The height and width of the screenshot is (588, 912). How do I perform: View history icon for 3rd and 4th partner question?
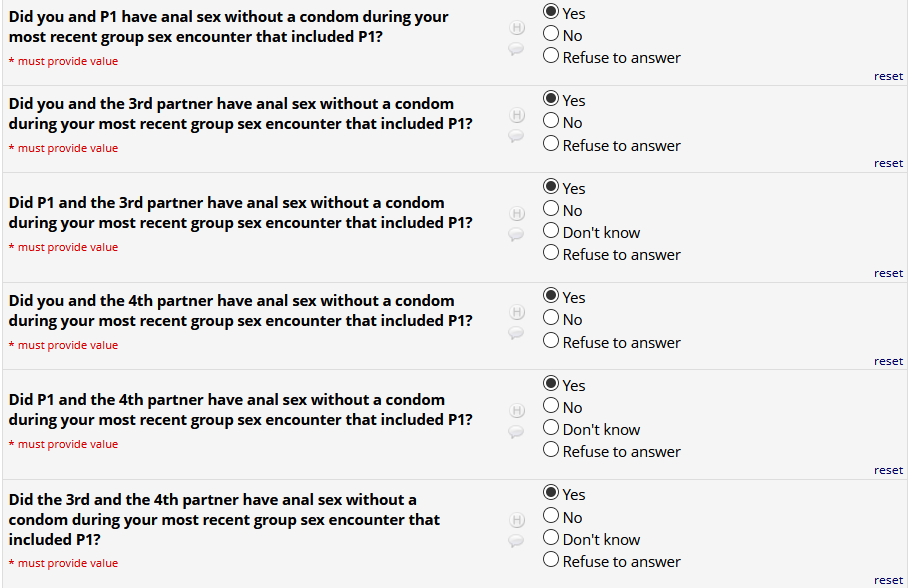pyautogui.click(x=517, y=520)
